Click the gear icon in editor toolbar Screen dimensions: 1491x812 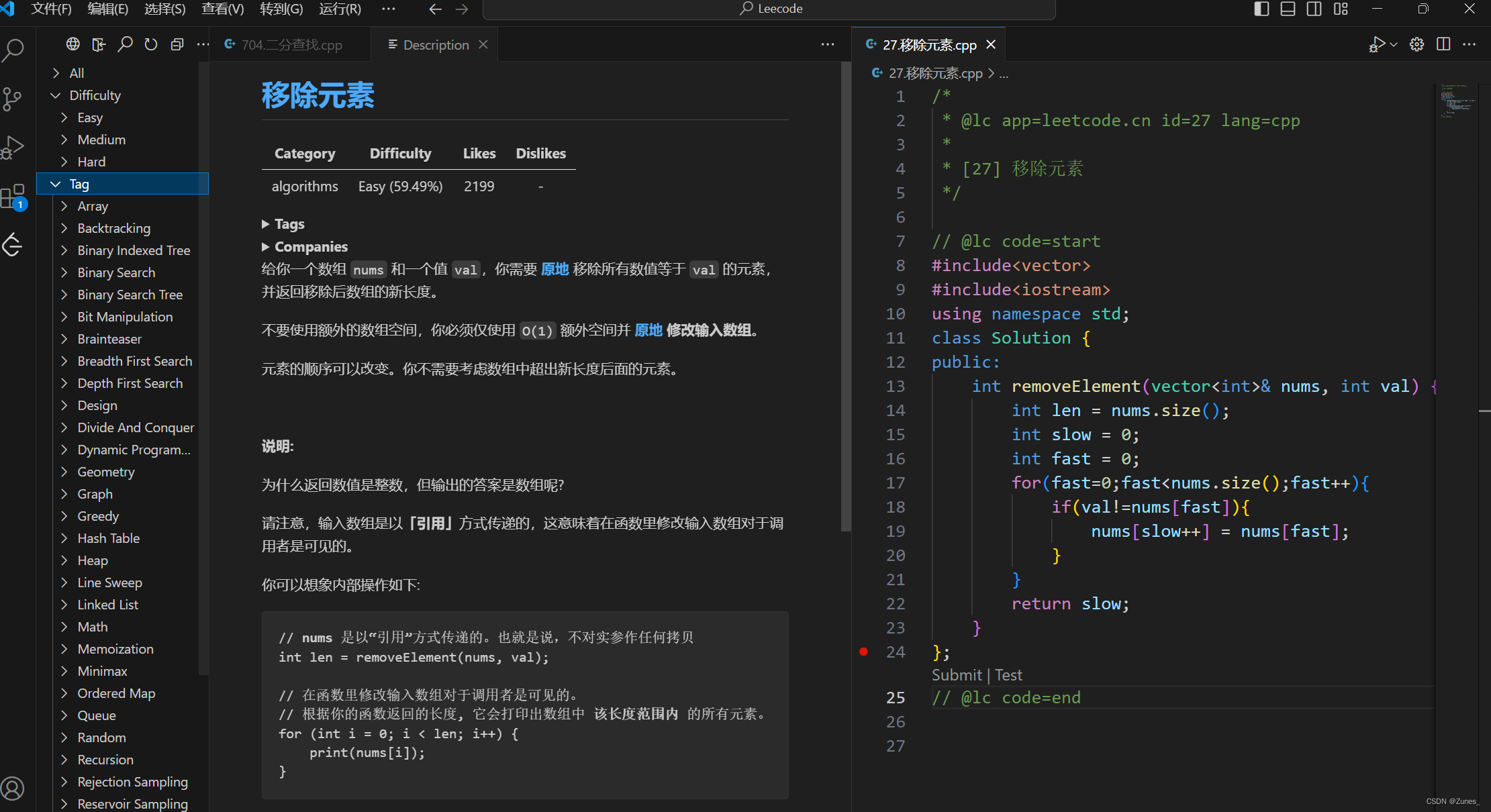coord(1416,44)
